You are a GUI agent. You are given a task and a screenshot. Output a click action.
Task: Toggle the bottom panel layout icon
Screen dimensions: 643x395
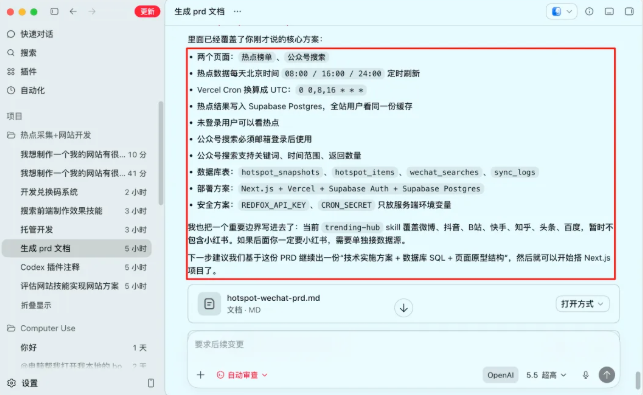click(609, 11)
